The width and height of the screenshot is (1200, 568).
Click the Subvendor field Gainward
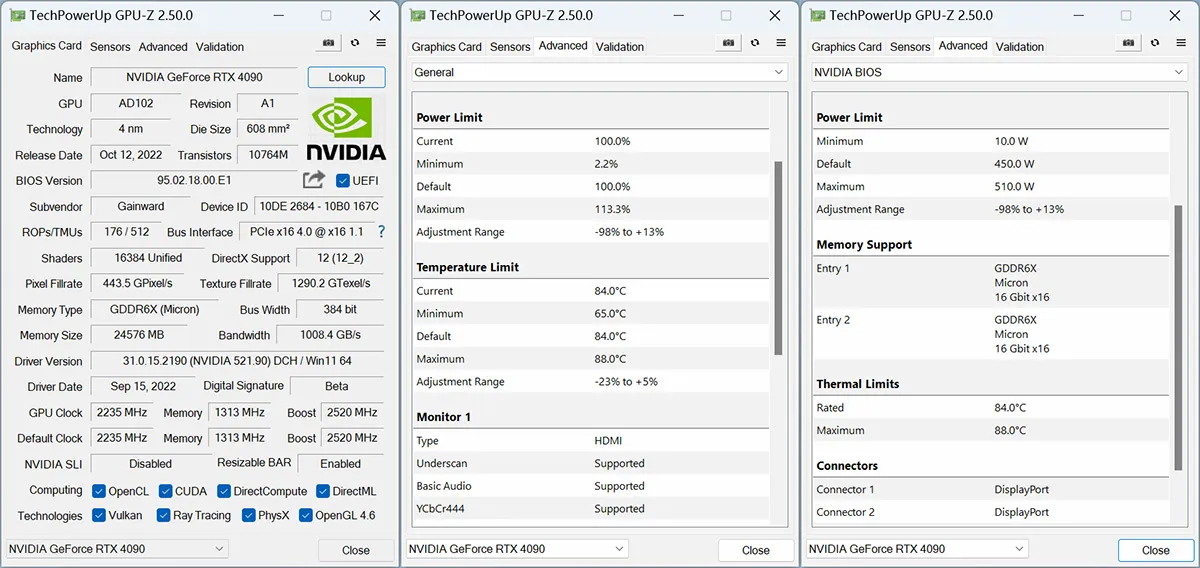140,207
